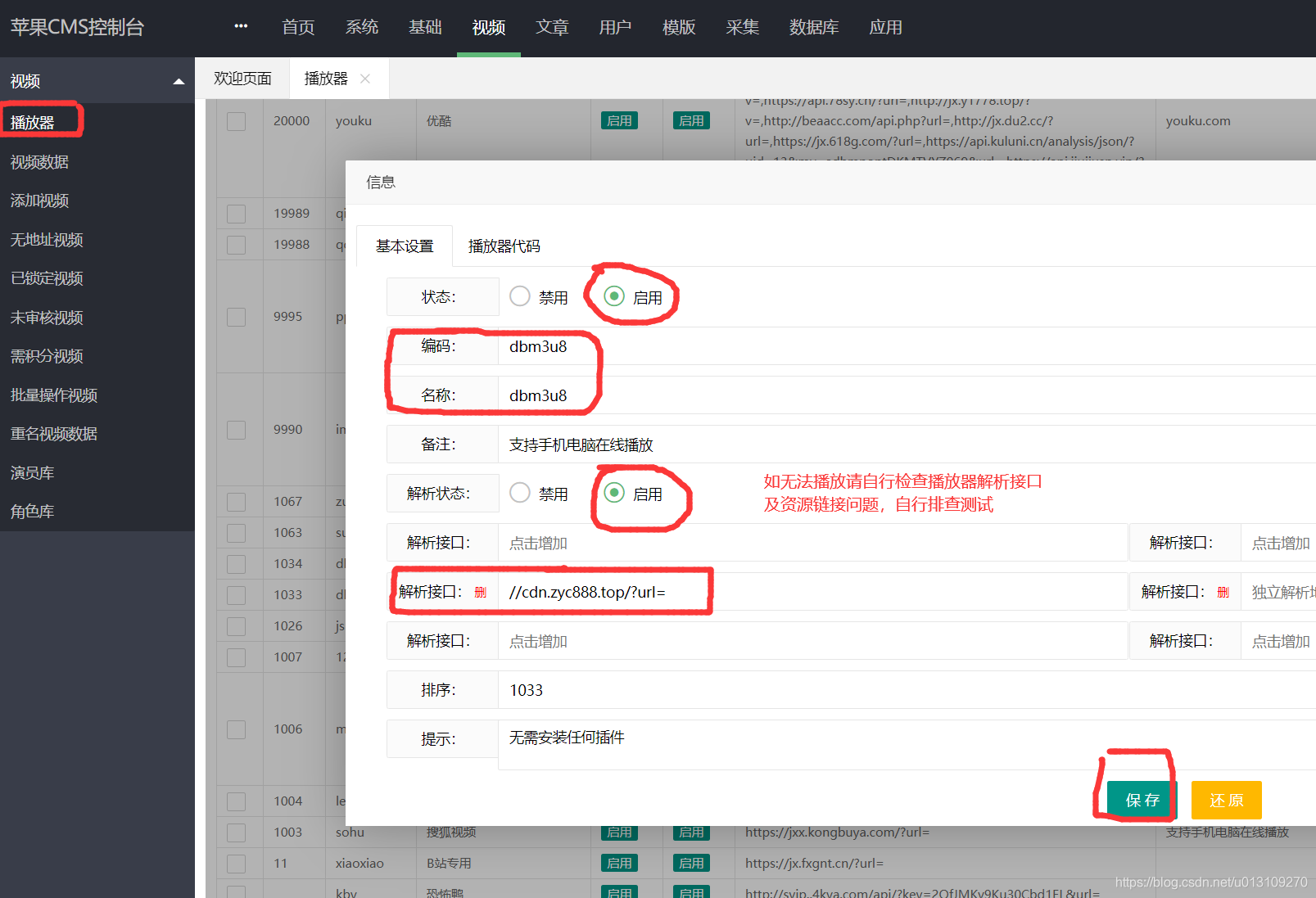Tick the checkbox of row 11 xiaoxiao

[237, 864]
